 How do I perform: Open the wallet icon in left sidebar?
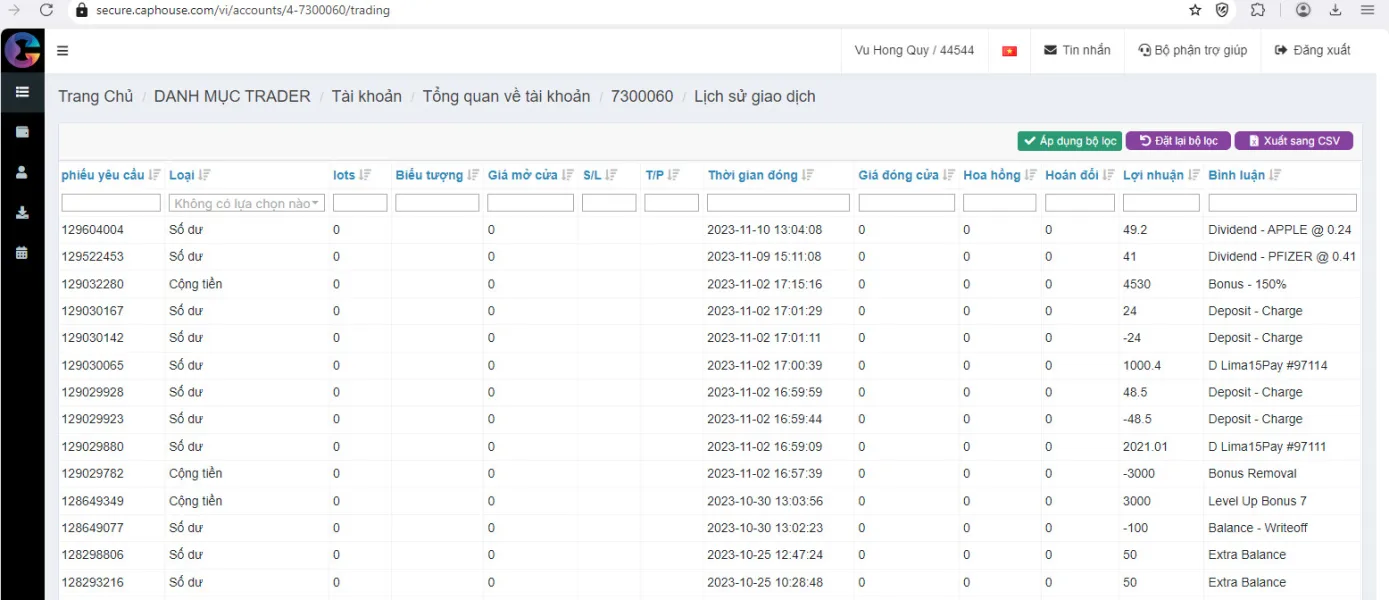click(22, 132)
